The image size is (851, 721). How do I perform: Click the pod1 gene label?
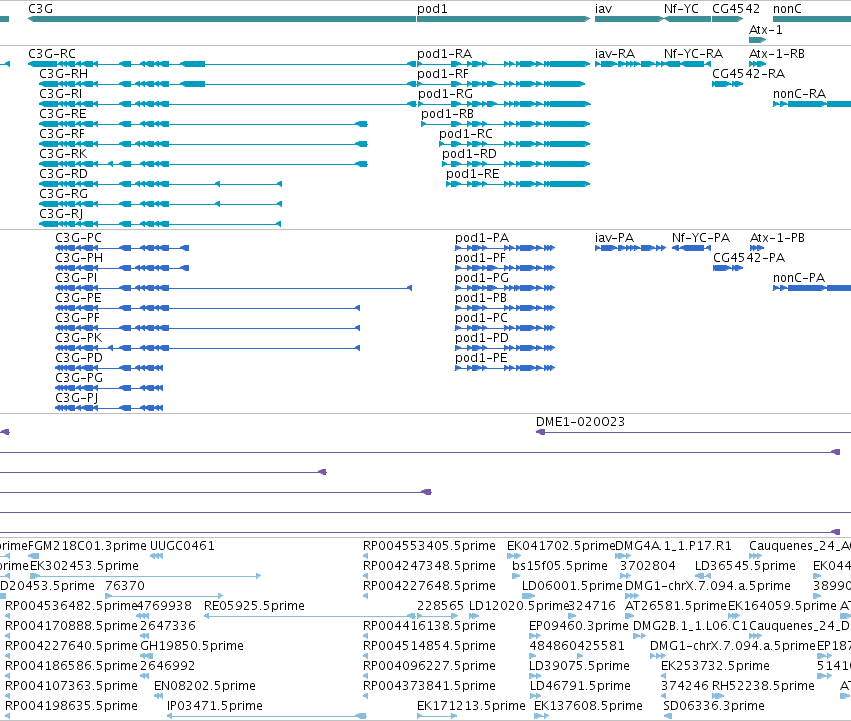pos(432,9)
